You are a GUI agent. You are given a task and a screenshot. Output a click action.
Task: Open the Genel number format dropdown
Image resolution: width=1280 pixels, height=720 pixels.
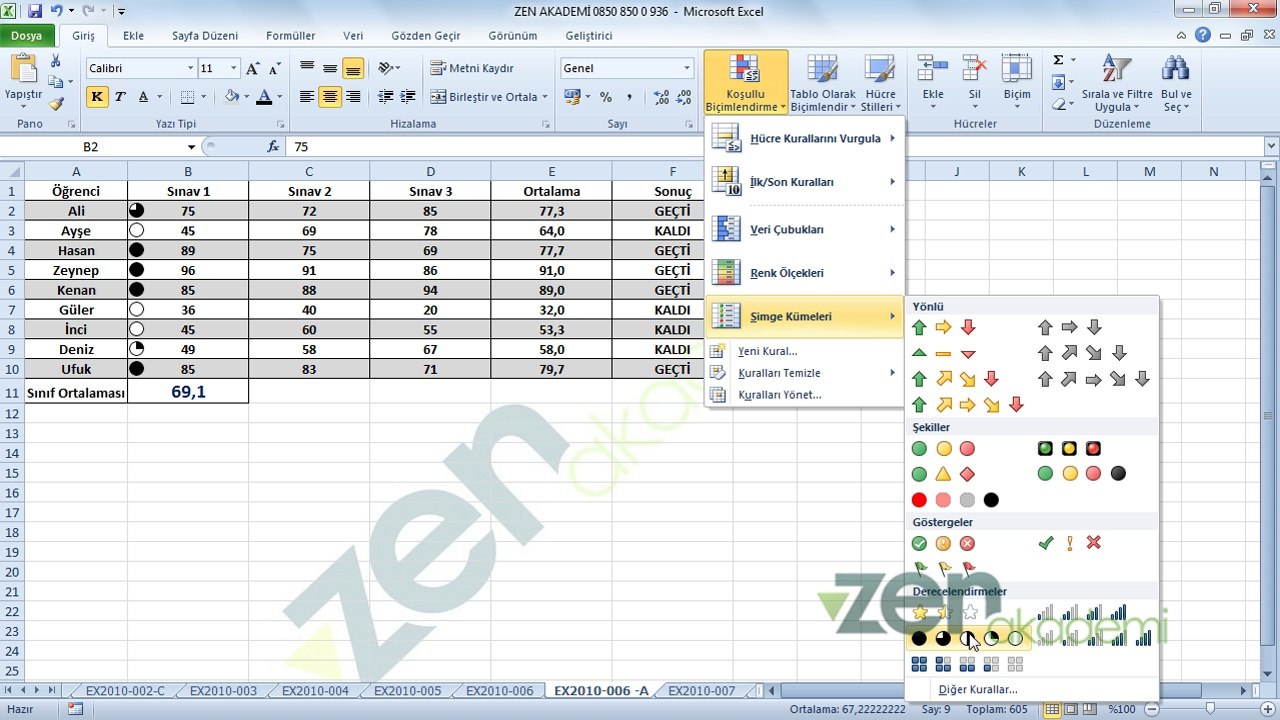(687, 68)
